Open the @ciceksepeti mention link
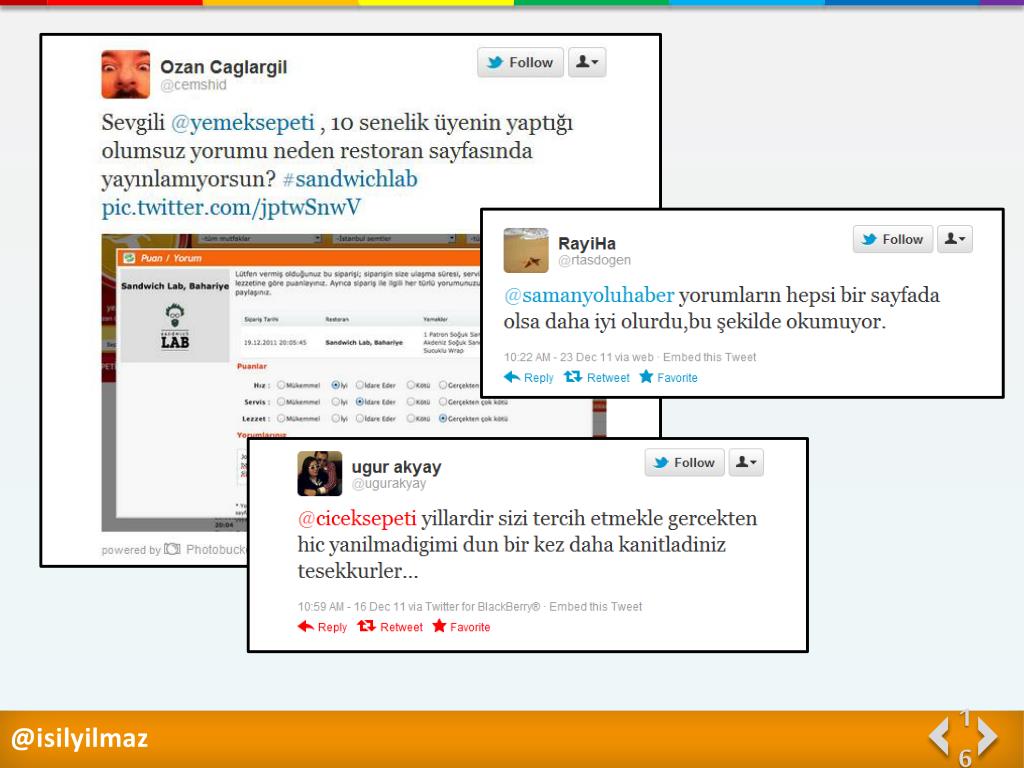Viewport: 1024px width, 768px height. 357,519
